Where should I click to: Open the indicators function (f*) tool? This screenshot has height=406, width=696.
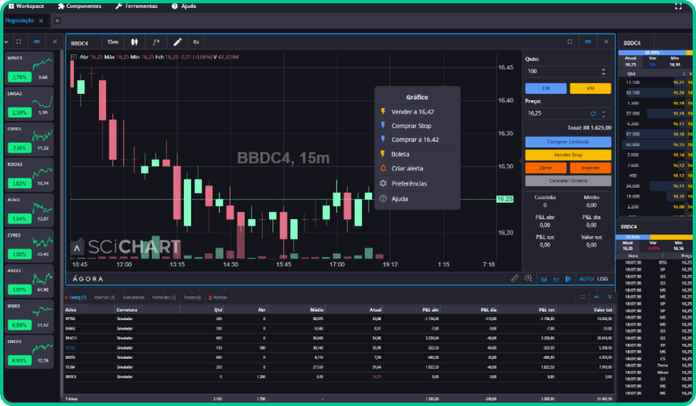point(156,43)
